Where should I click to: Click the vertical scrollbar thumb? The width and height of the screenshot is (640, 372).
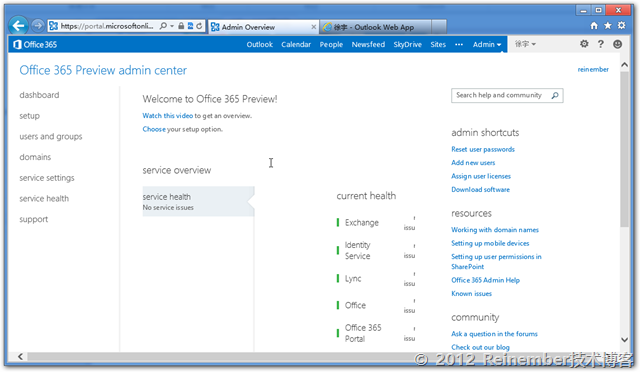point(624,149)
